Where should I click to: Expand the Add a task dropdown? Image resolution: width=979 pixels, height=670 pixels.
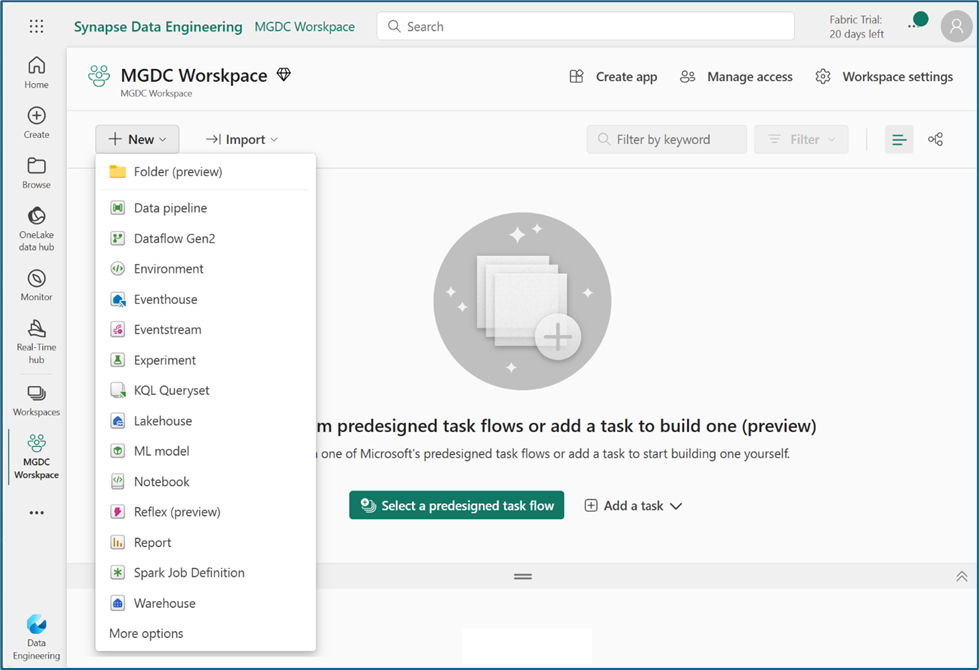pos(633,506)
